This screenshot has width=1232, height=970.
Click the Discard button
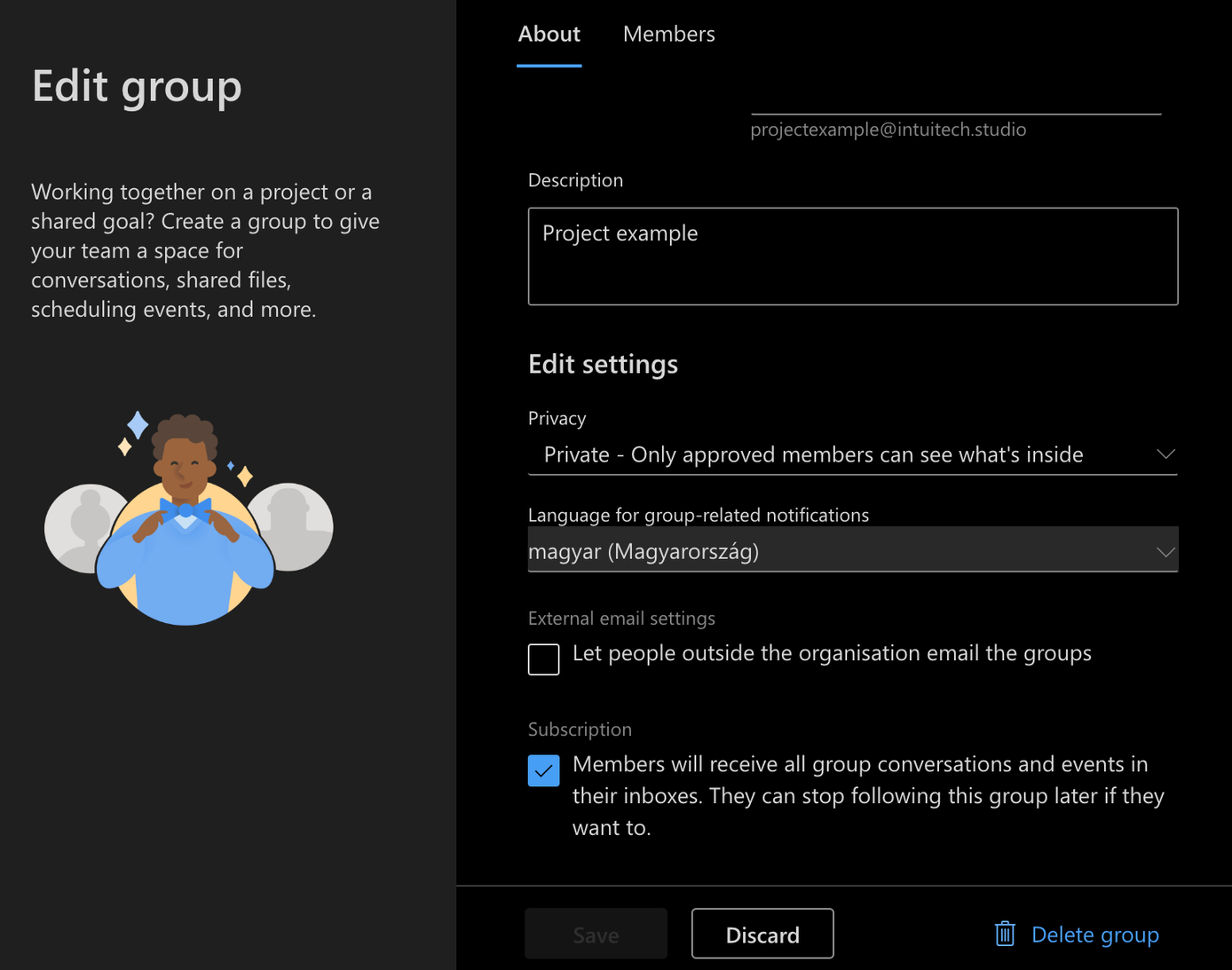762,934
